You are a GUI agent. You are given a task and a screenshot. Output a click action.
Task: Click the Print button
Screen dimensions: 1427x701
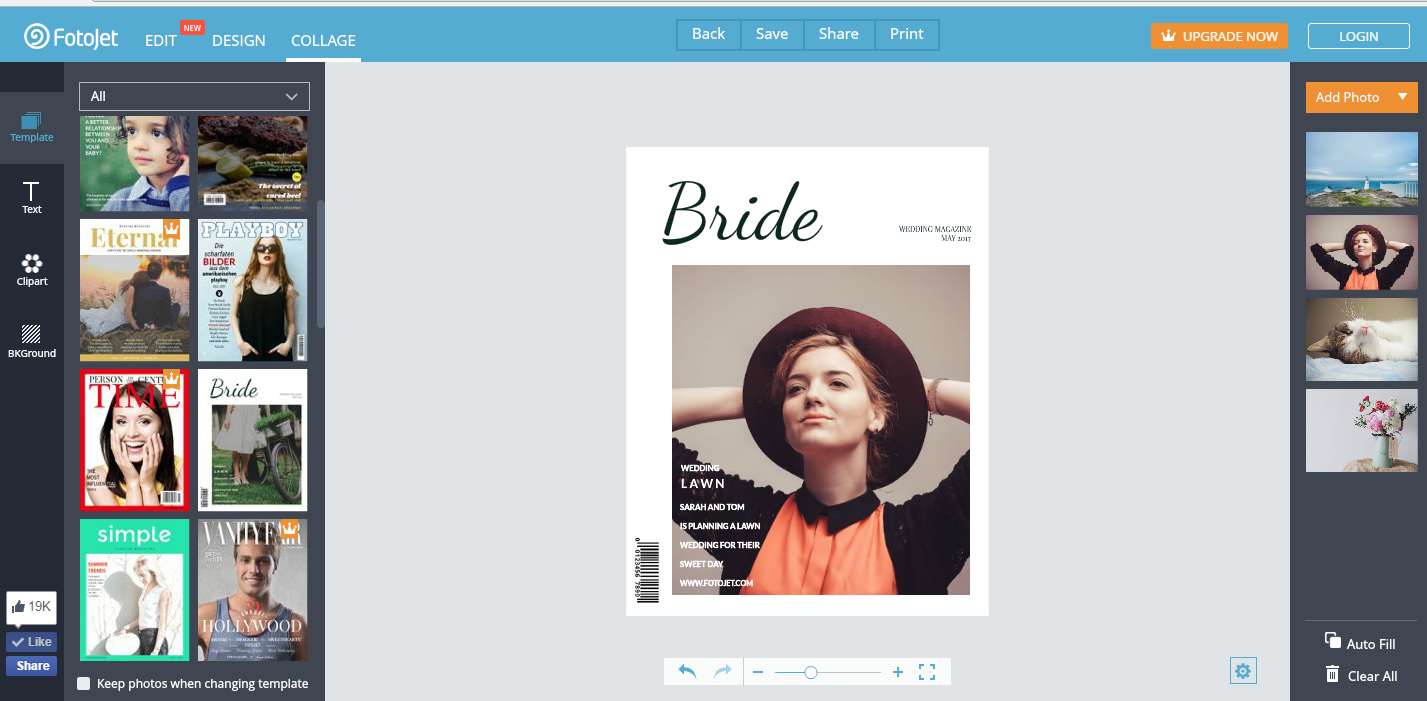coord(907,34)
